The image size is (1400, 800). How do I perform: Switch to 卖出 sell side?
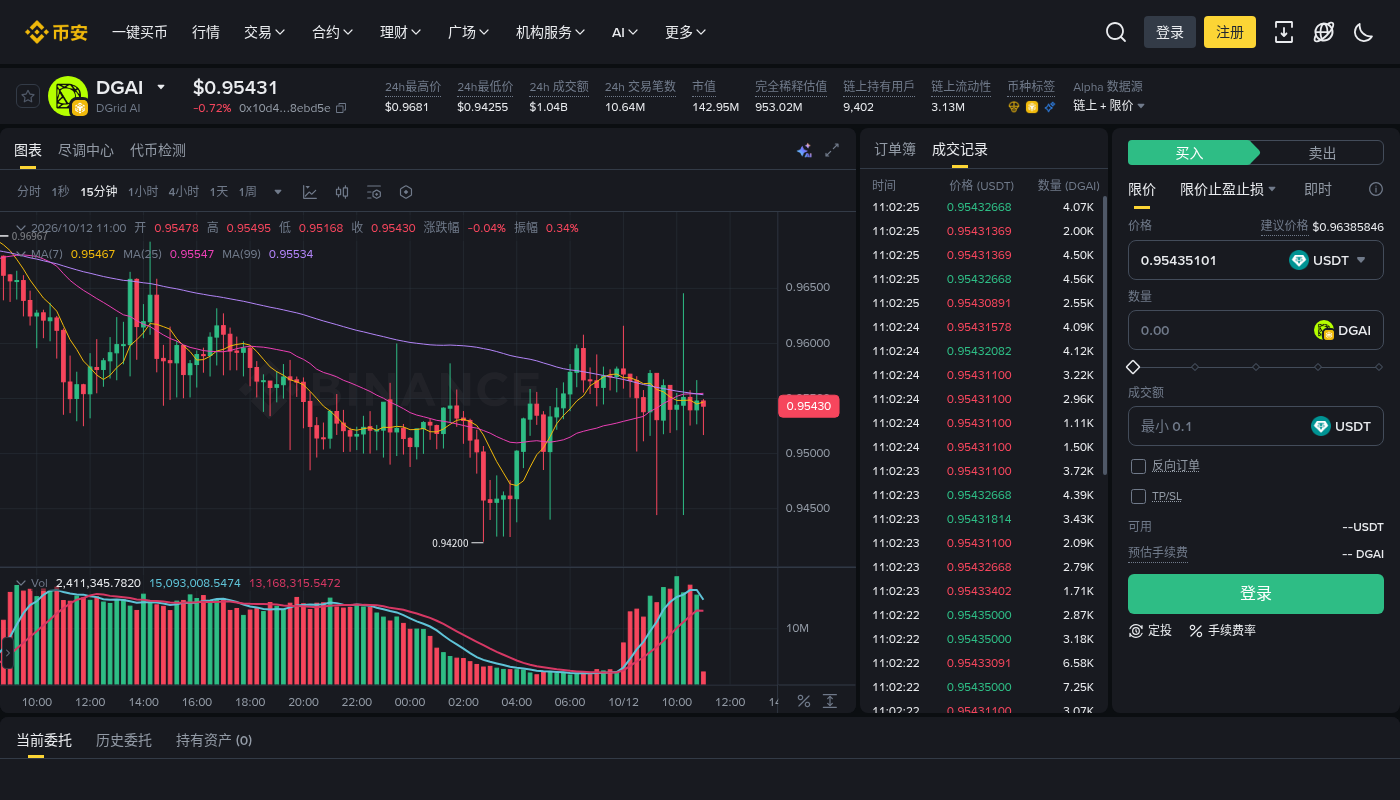1322,153
